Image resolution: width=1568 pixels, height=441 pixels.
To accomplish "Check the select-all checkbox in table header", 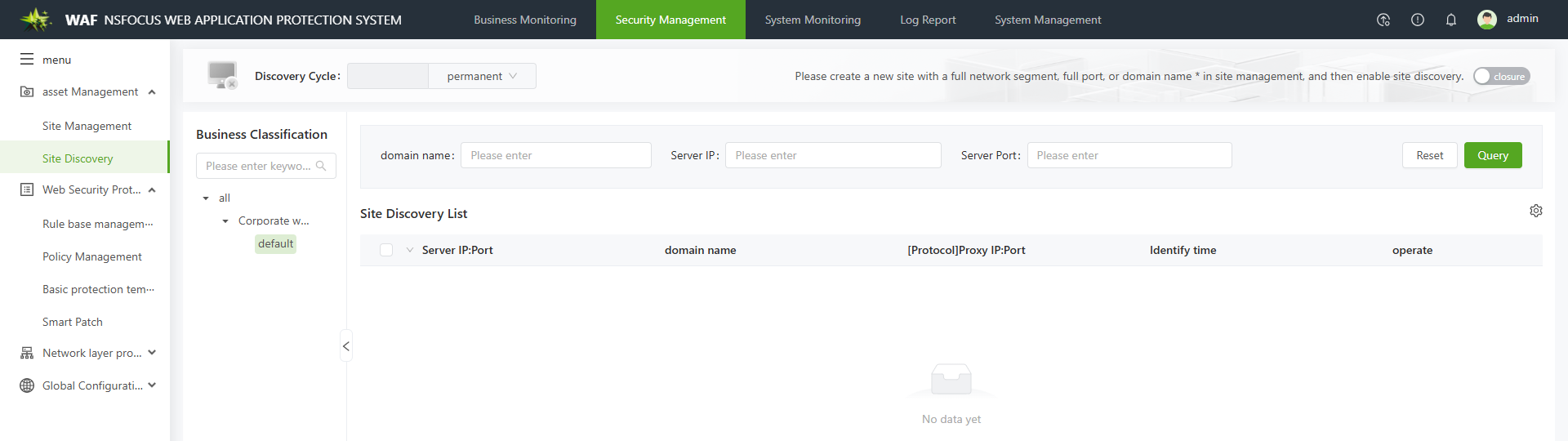I will (x=386, y=250).
